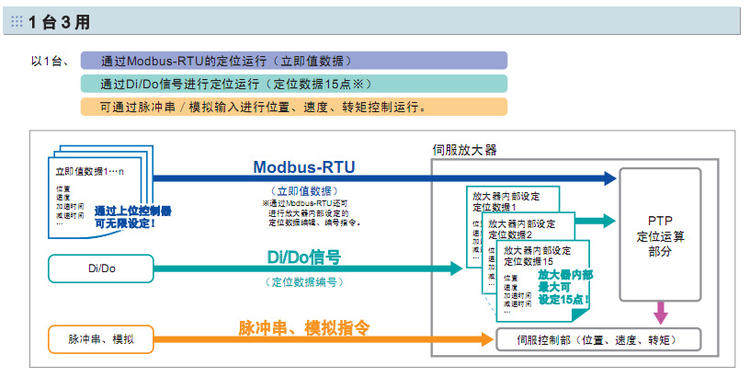
Task: Select the 脉冲串、模拟 rounded box
Action: 101,339
